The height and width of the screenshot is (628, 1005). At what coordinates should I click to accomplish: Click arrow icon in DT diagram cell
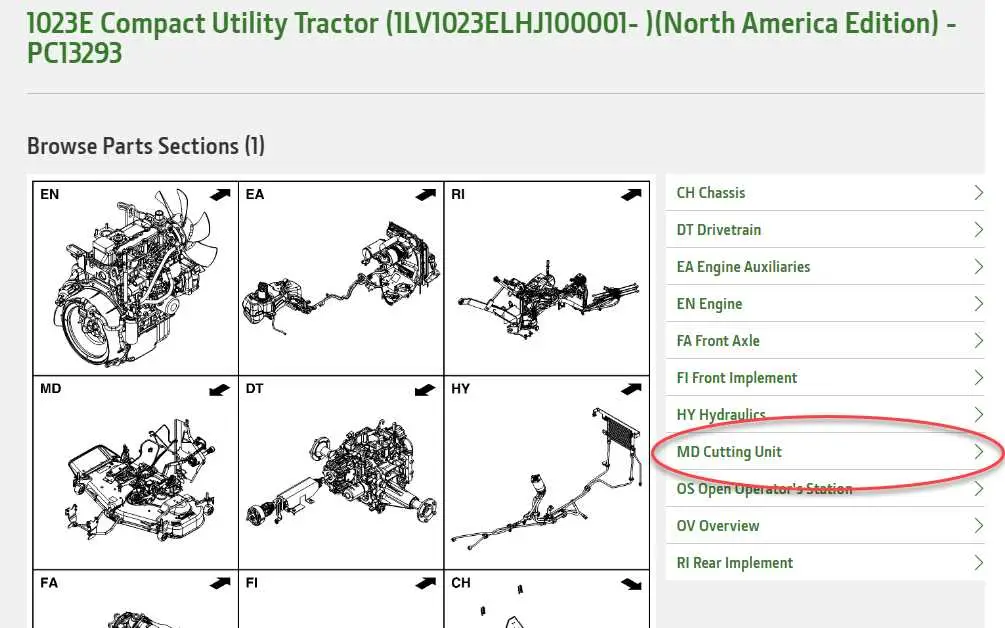(425, 390)
